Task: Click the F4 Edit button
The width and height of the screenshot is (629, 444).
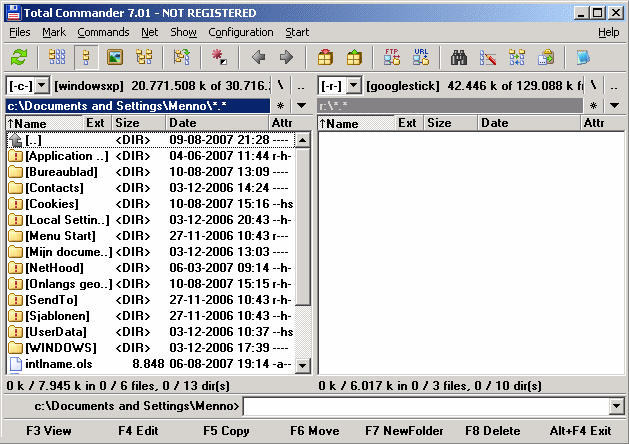Action: point(138,431)
